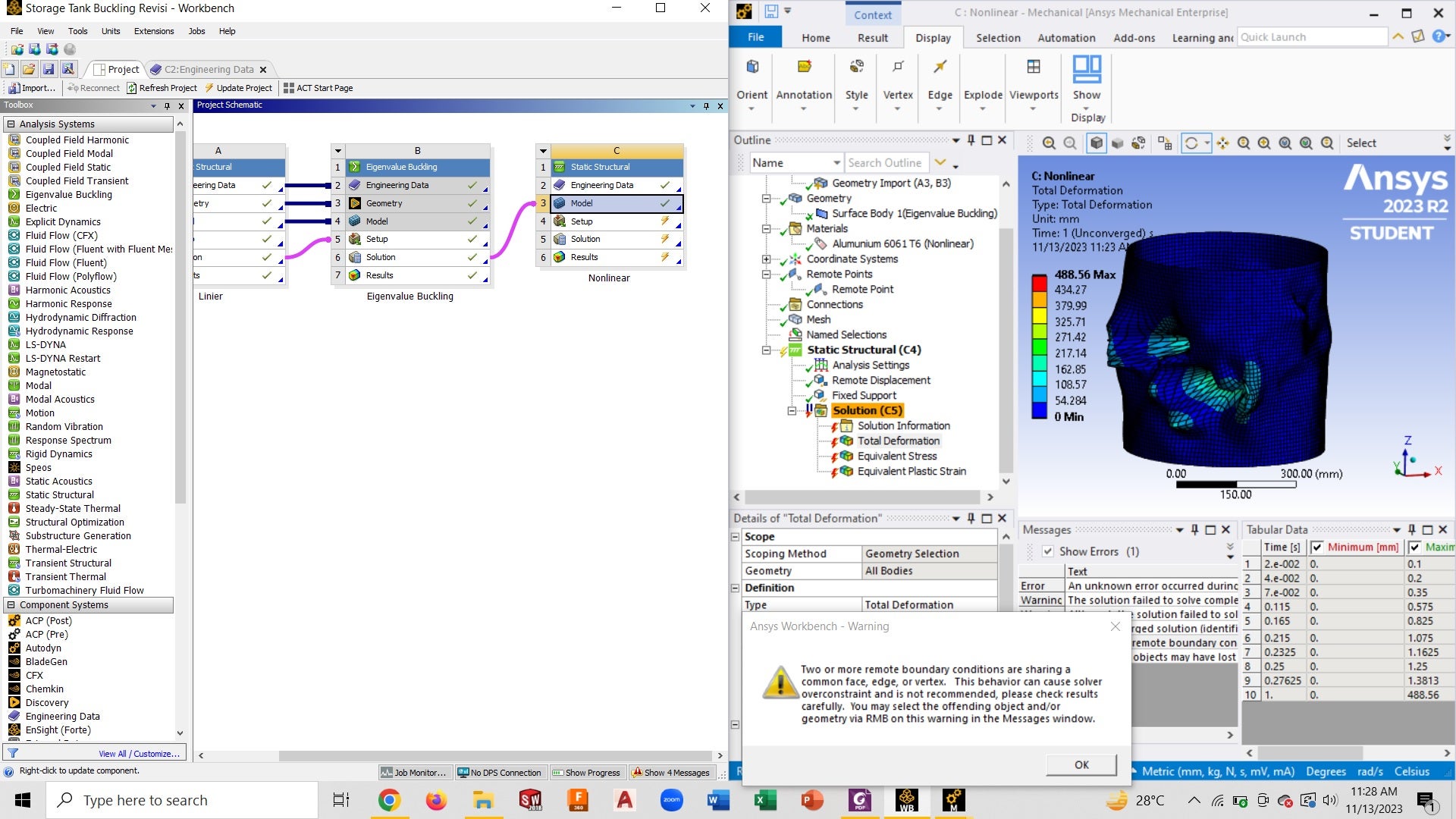The width and height of the screenshot is (1456, 819).
Task: Toggle the pin on the Tabular Data panel
Action: [x=1412, y=529]
